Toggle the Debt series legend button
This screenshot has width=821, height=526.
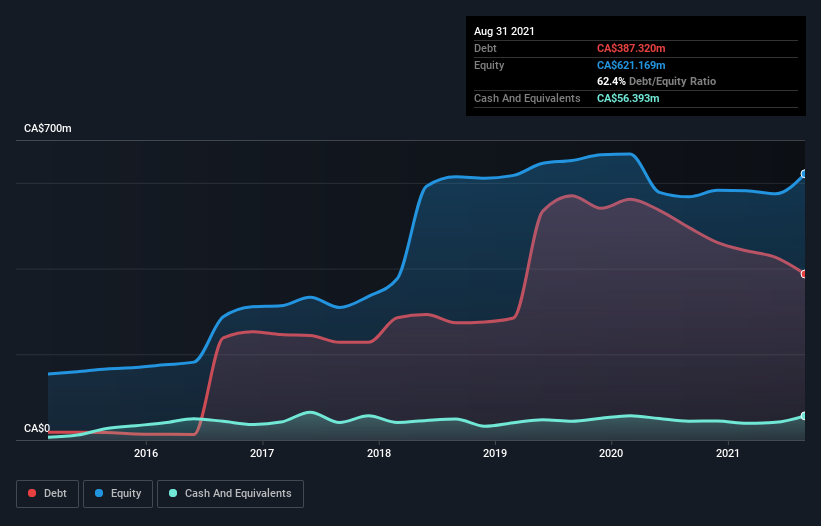48,494
